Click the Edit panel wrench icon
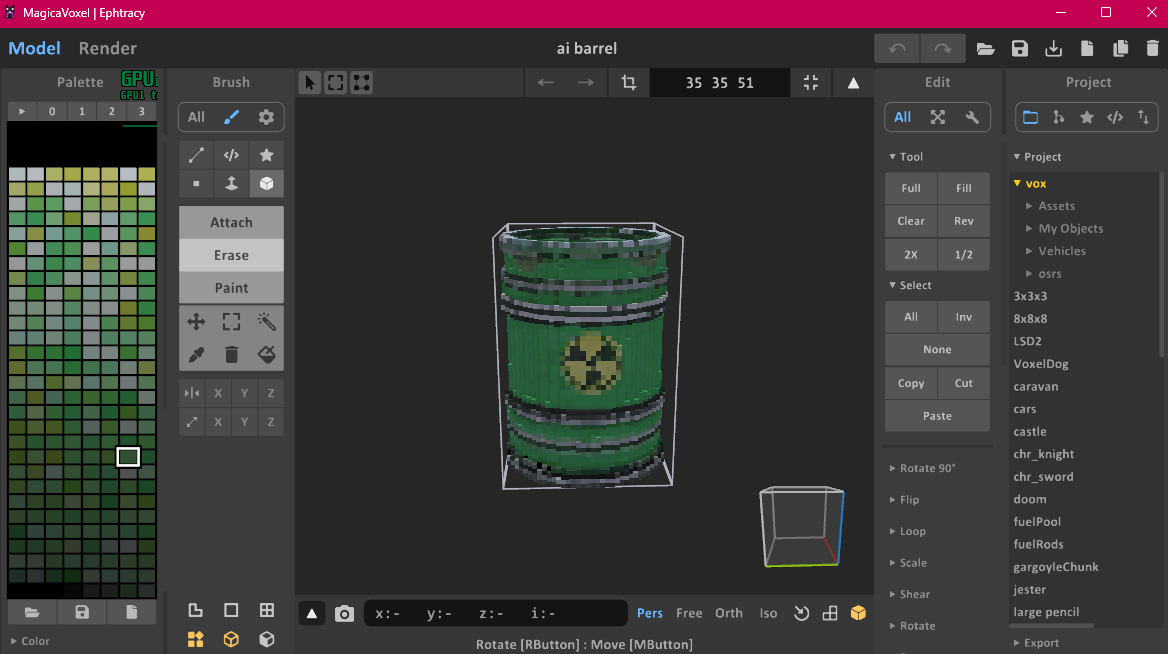The height and width of the screenshot is (654, 1168). 972,117
